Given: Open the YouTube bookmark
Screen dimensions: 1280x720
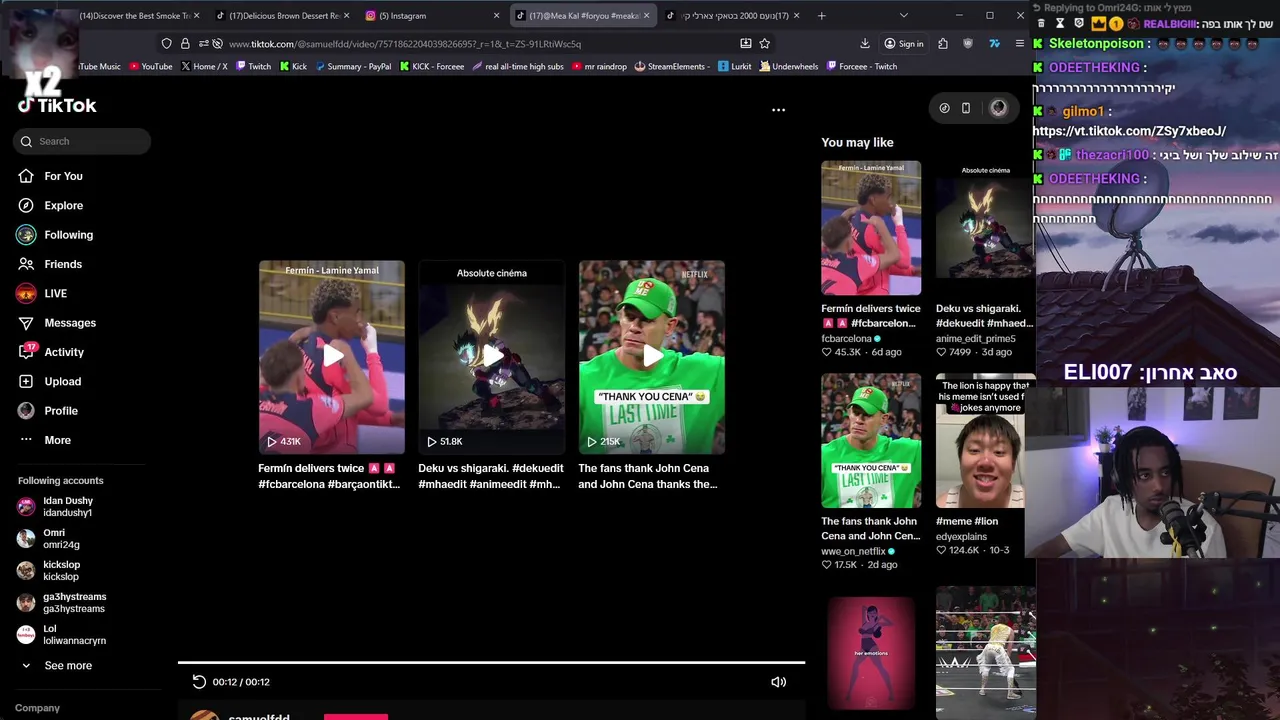Looking at the screenshot, I should pyautogui.click(x=149, y=67).
